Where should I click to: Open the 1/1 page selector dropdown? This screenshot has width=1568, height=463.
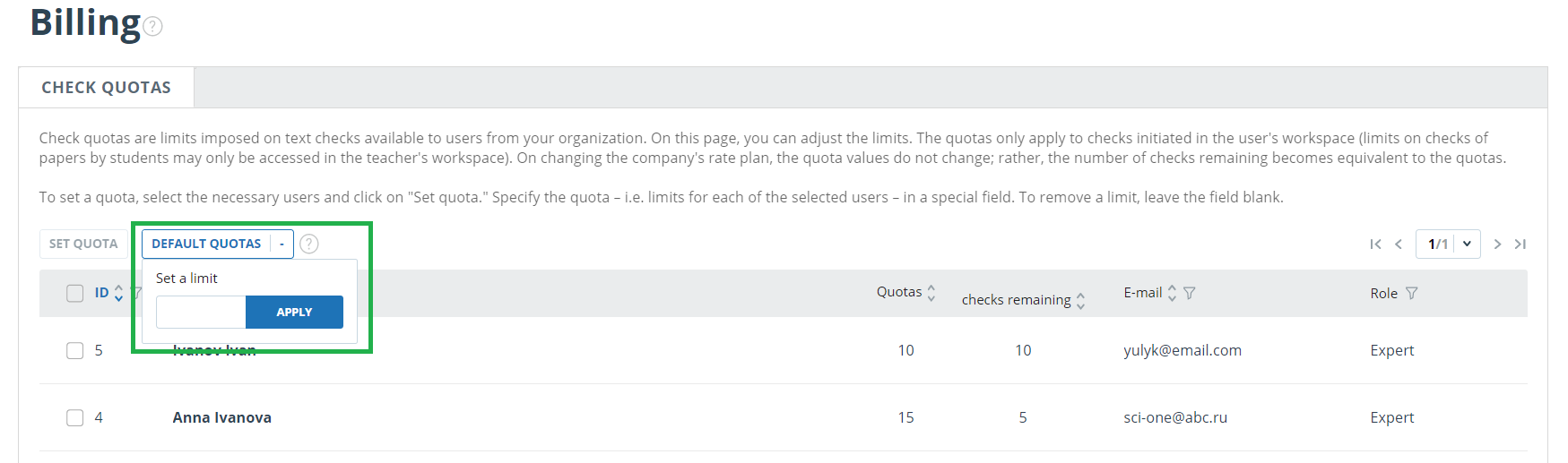tap(1448, 244)
